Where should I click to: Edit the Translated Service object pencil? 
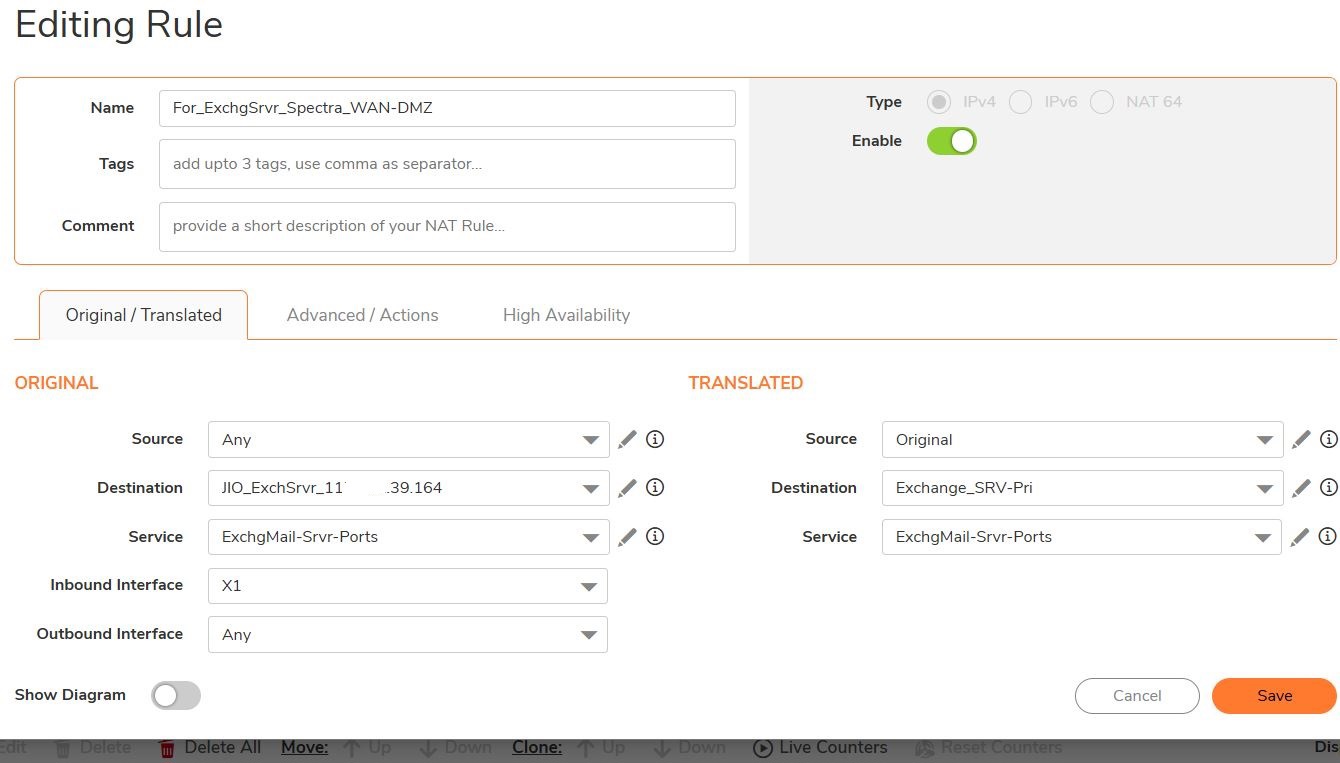pos(1301,537)
